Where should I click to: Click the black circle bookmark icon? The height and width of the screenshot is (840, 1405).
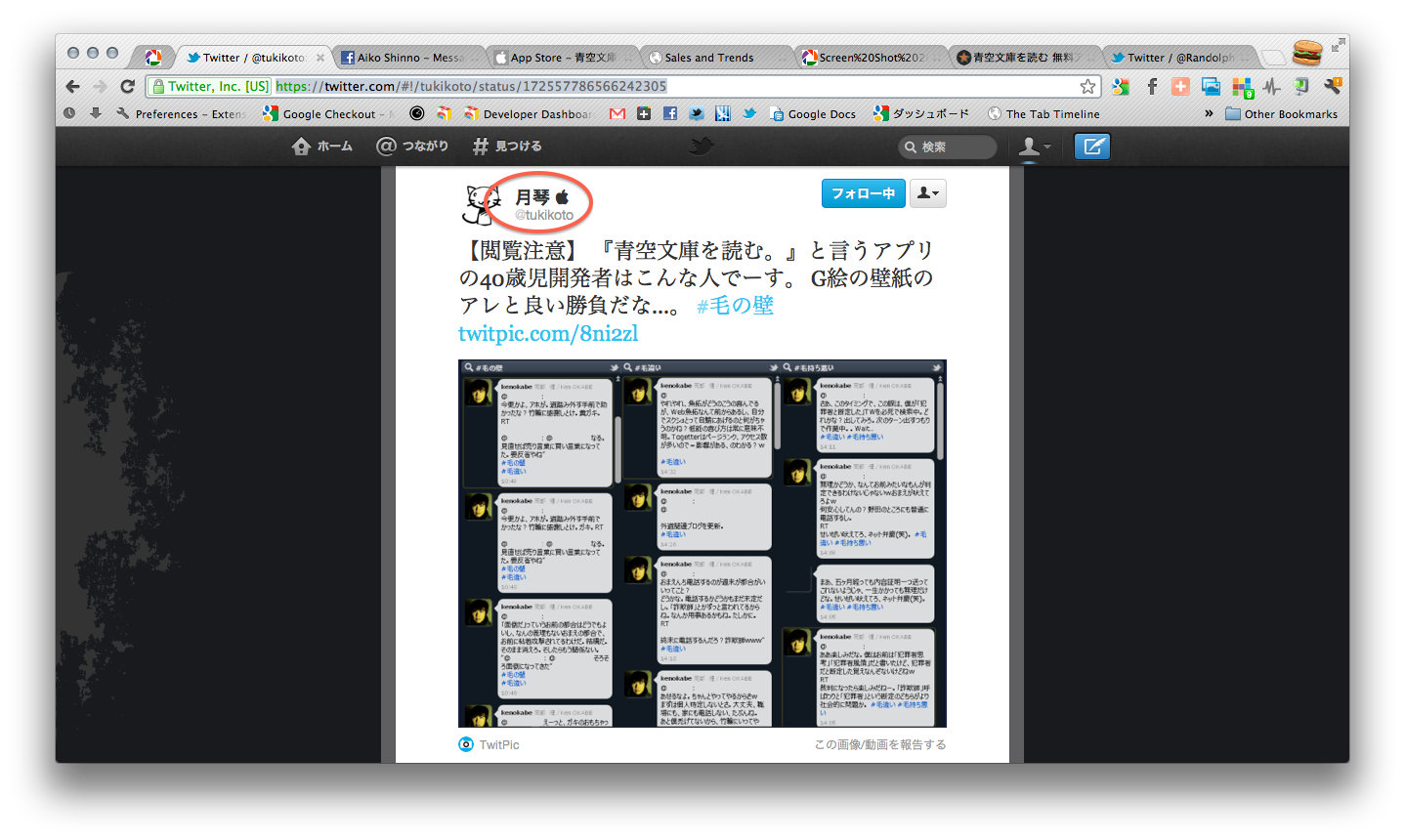tap(417, 113)
